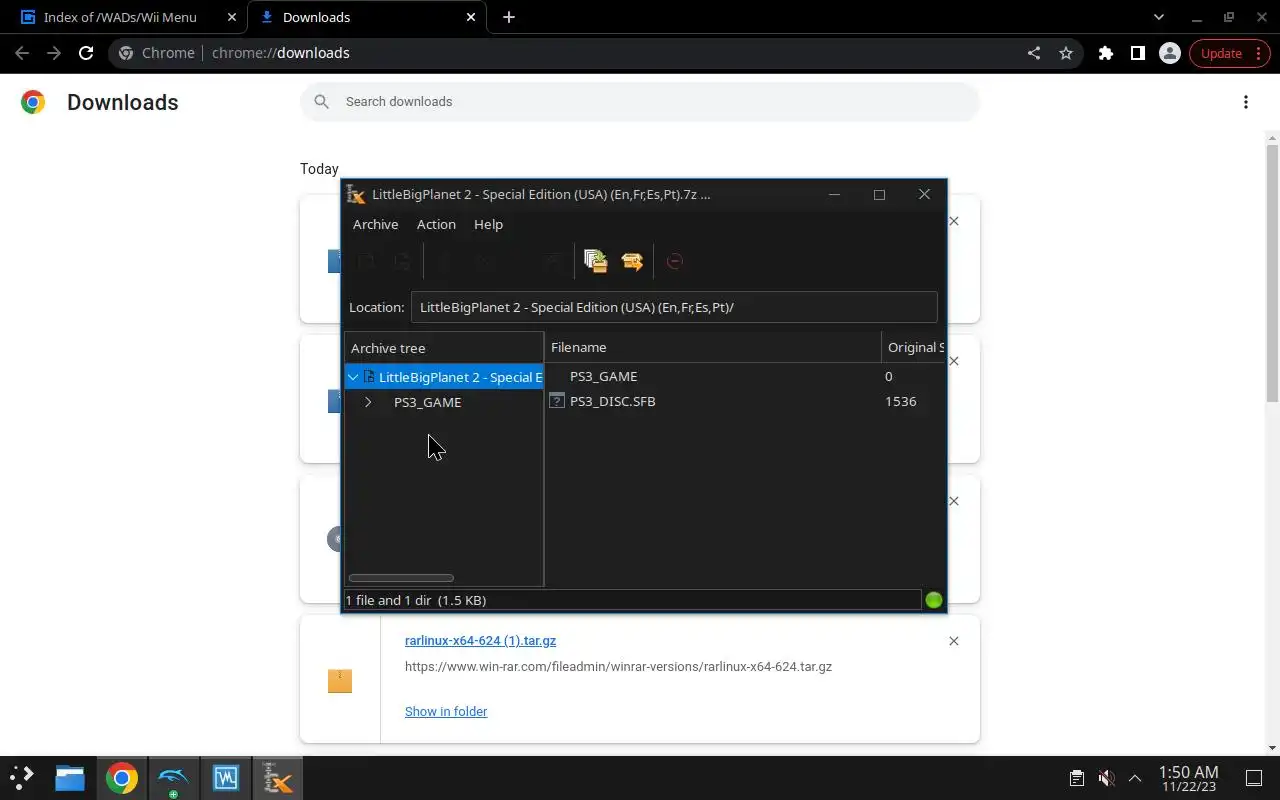The height and width of the screenshot is (800, 1280).
Task: Click the Chrome icon in the taskbar
Action: 122,778
